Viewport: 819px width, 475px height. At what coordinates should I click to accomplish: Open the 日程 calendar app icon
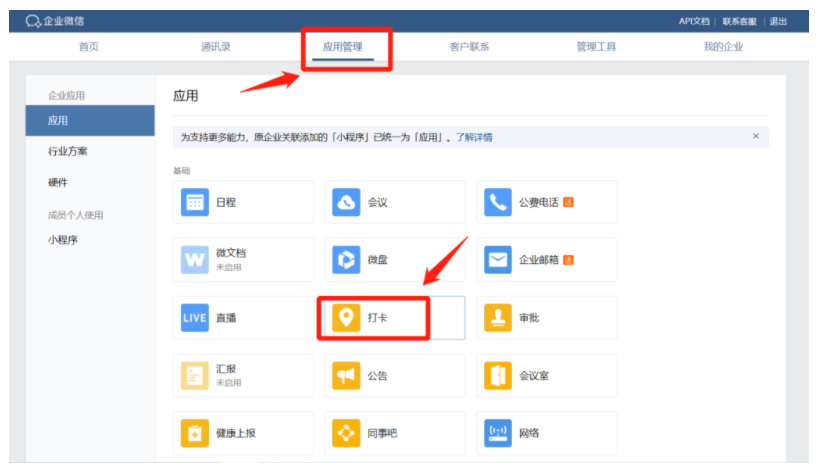pos(195,202)
